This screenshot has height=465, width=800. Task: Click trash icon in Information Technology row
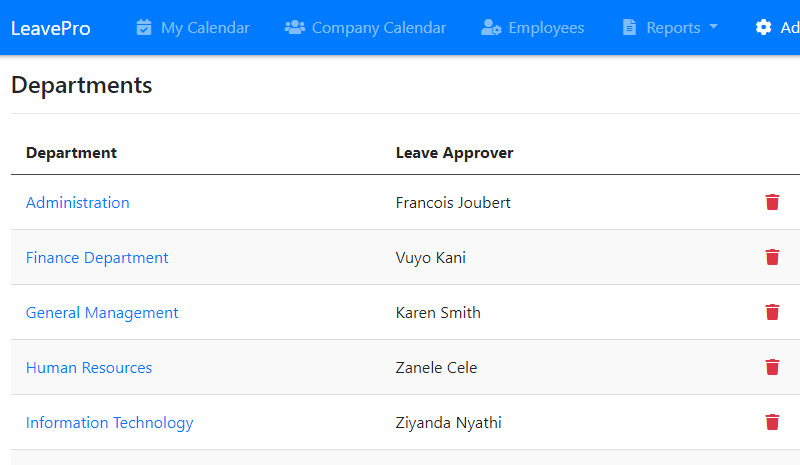click(772, 422)
